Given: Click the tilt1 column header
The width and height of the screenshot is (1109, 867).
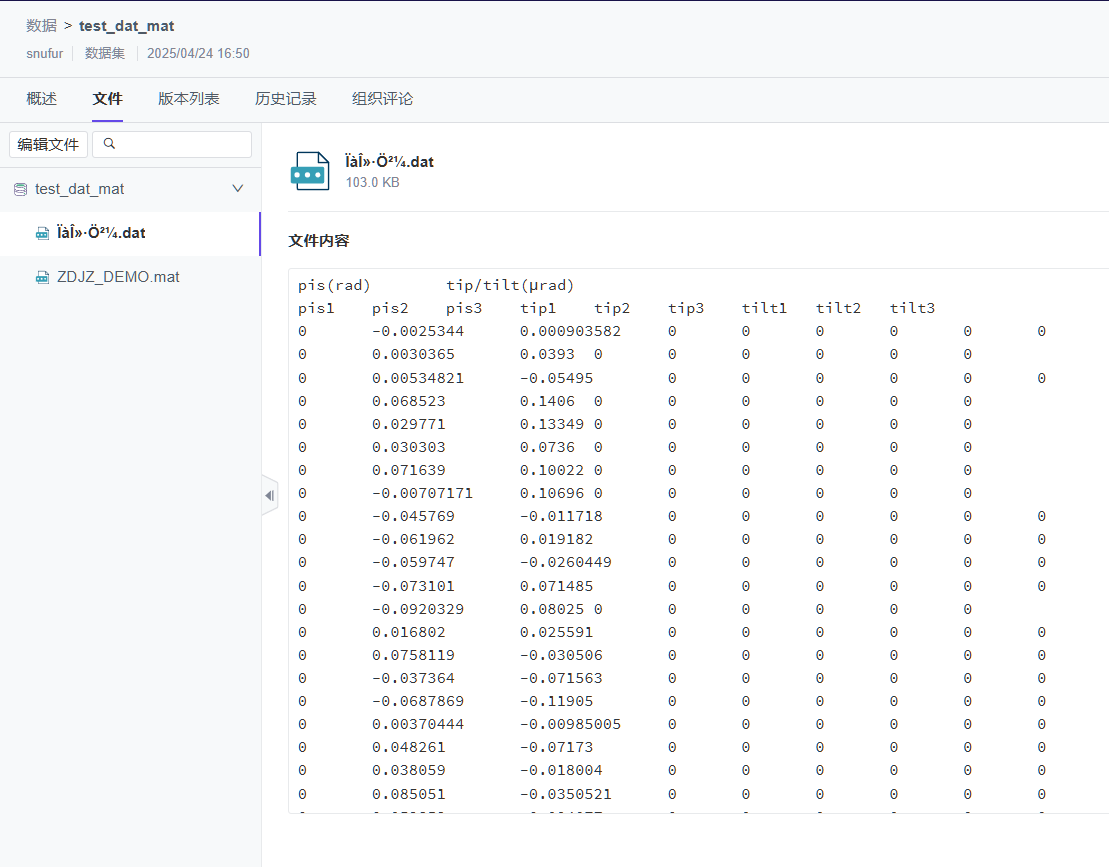Looking at the screenshot, I should coord(765,308).
